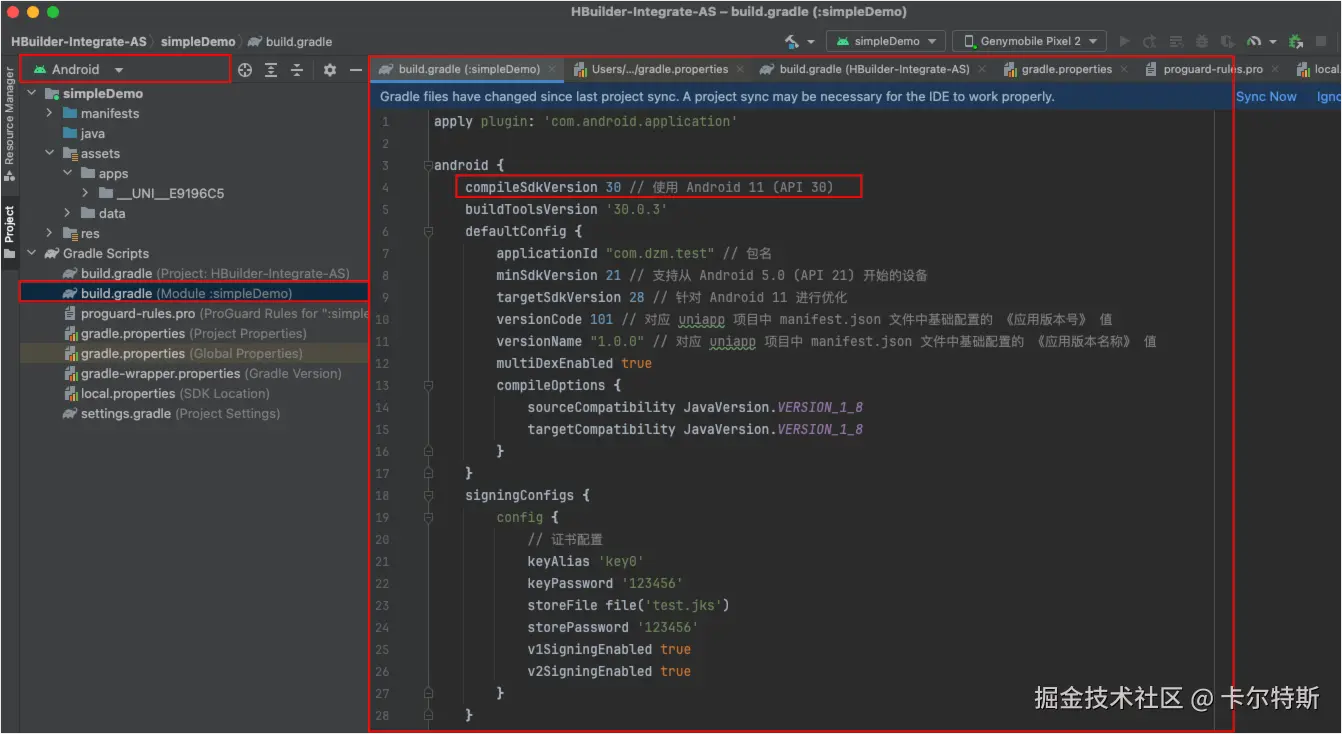
Task: Open the Genymobile Pixel 2 device selector
Action: 1029,41
